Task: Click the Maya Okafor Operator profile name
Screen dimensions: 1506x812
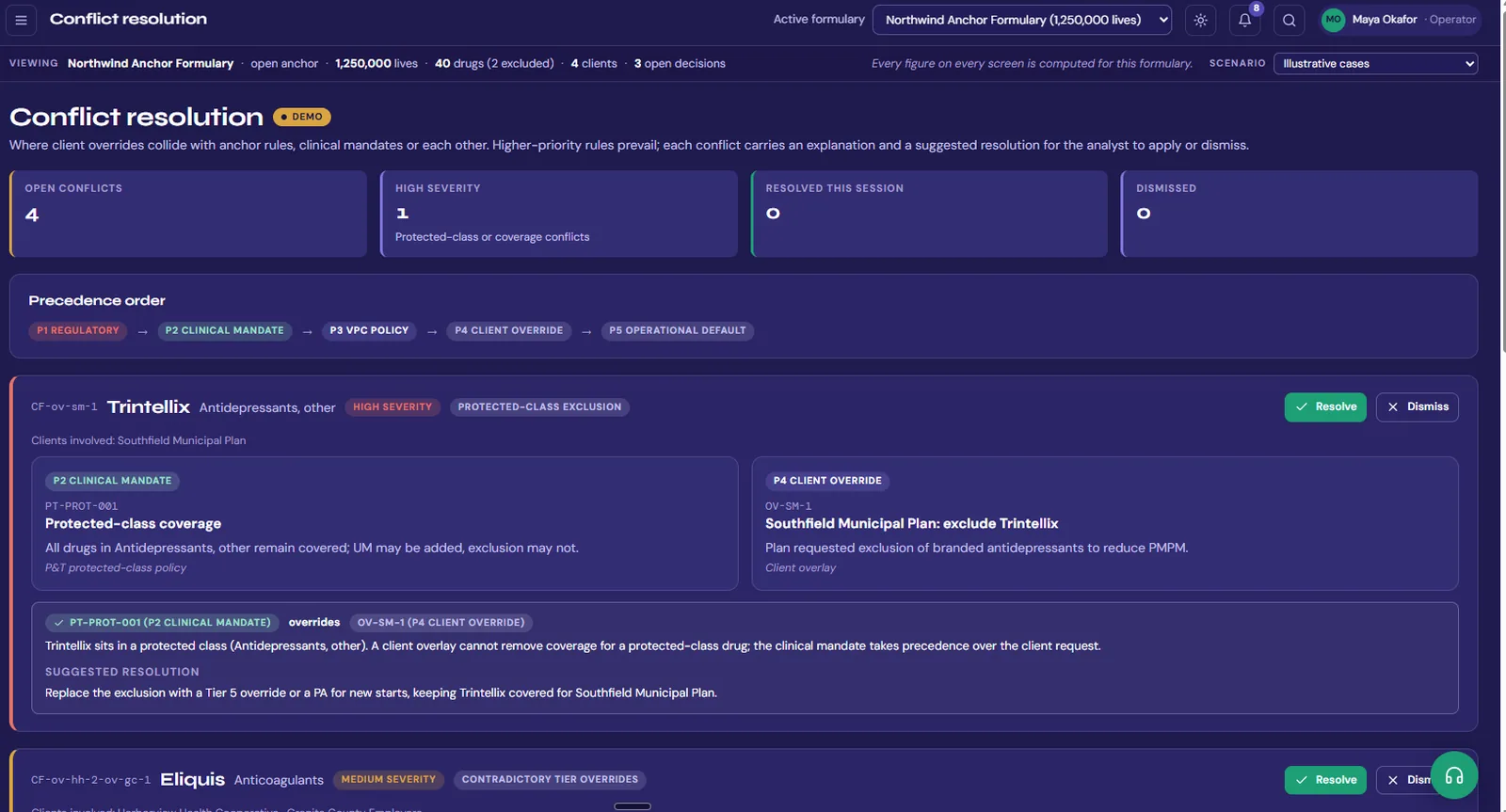Action: [x=1414, y=20]
